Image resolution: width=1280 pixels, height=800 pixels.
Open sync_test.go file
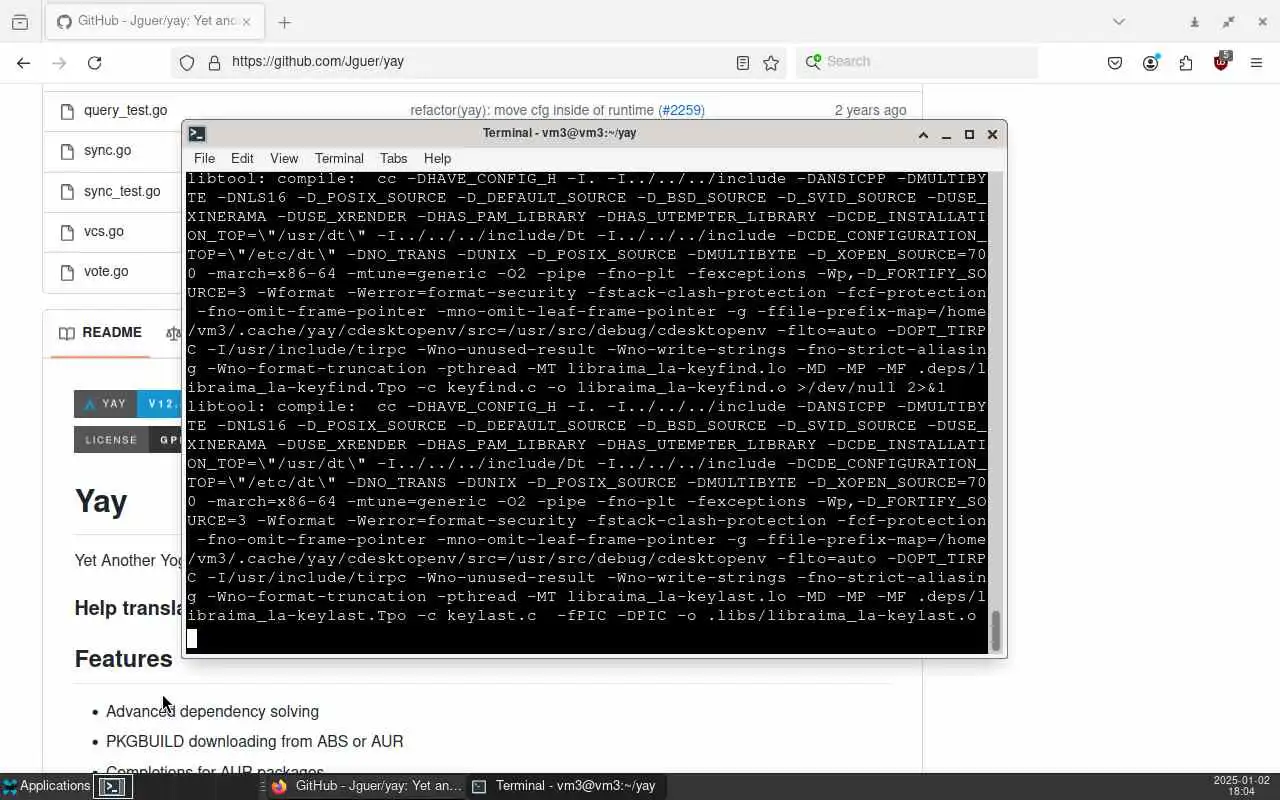[x=122, y=191]
